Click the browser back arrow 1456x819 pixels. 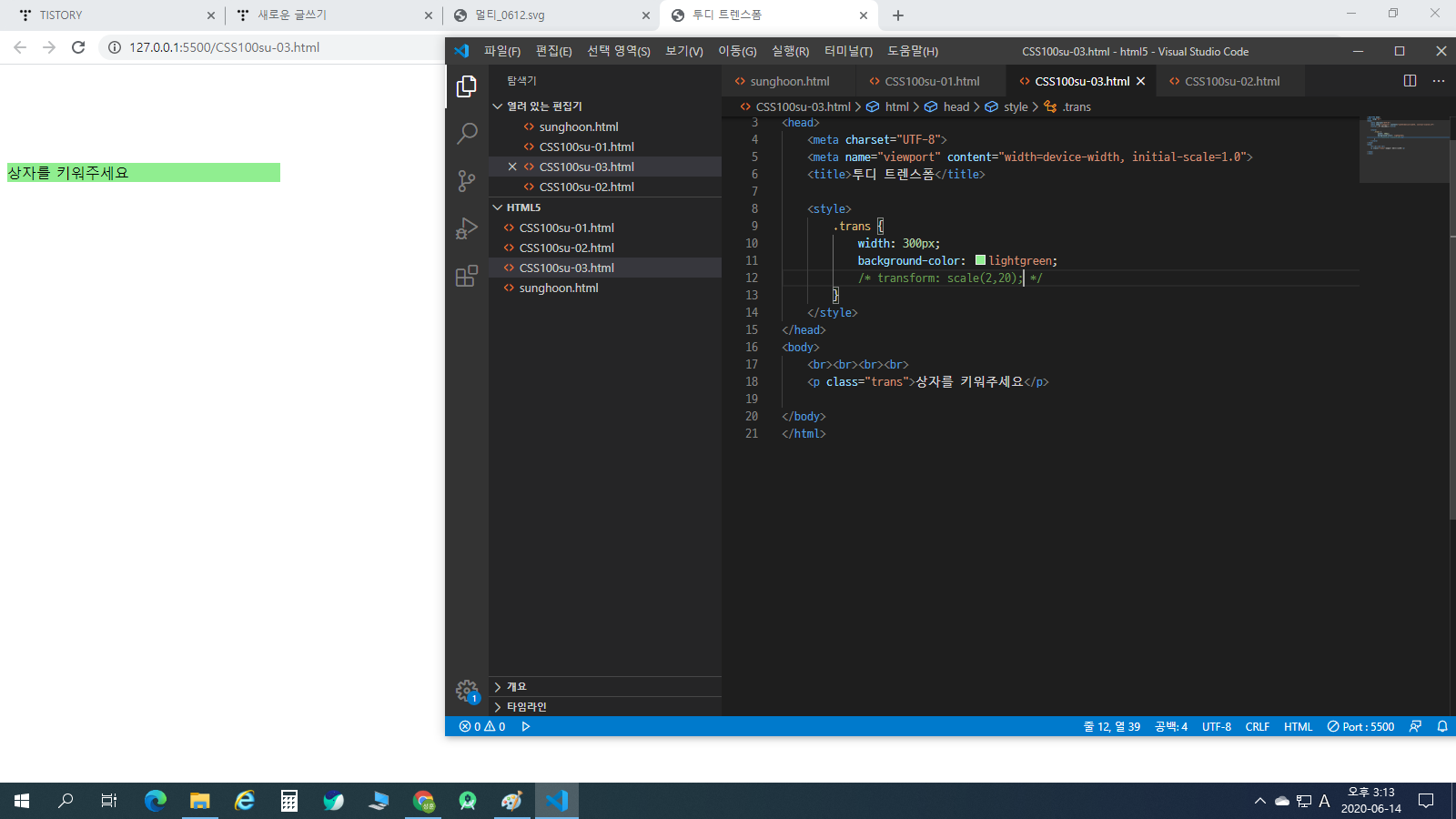(x=20, y=47)
